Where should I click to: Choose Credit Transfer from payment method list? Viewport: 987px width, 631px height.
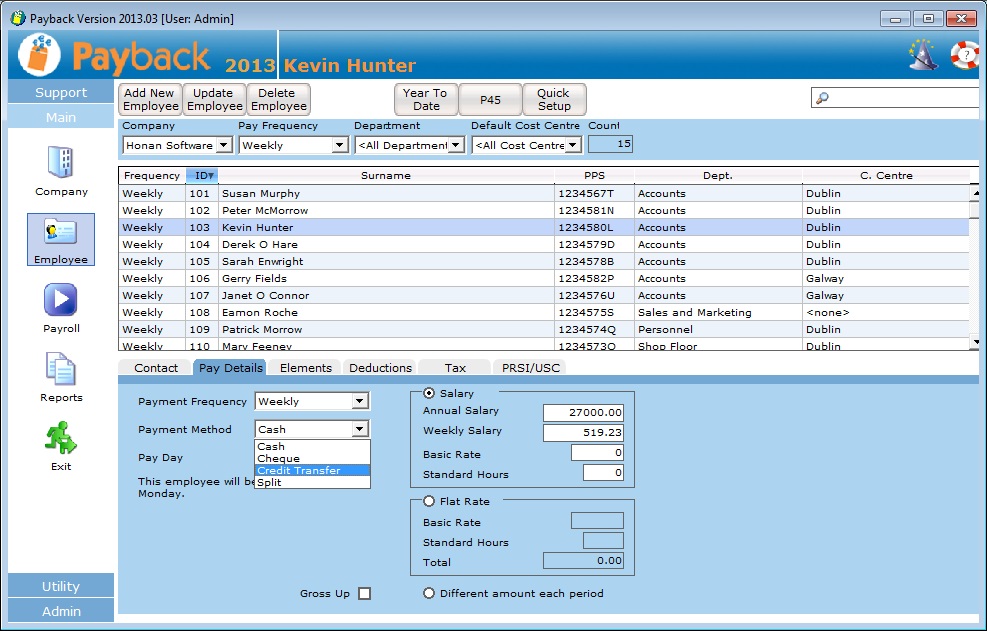click(312, 471)
